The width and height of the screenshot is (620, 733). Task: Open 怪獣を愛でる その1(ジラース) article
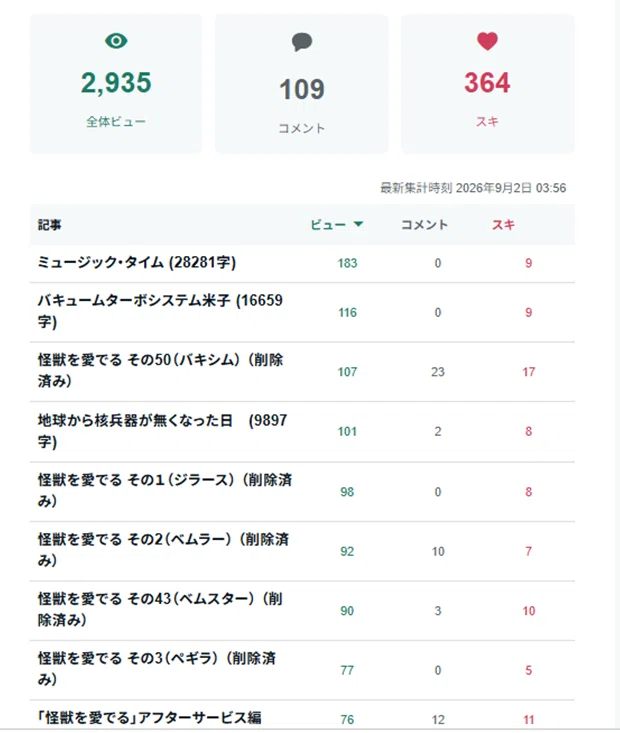tap(165, 490)
